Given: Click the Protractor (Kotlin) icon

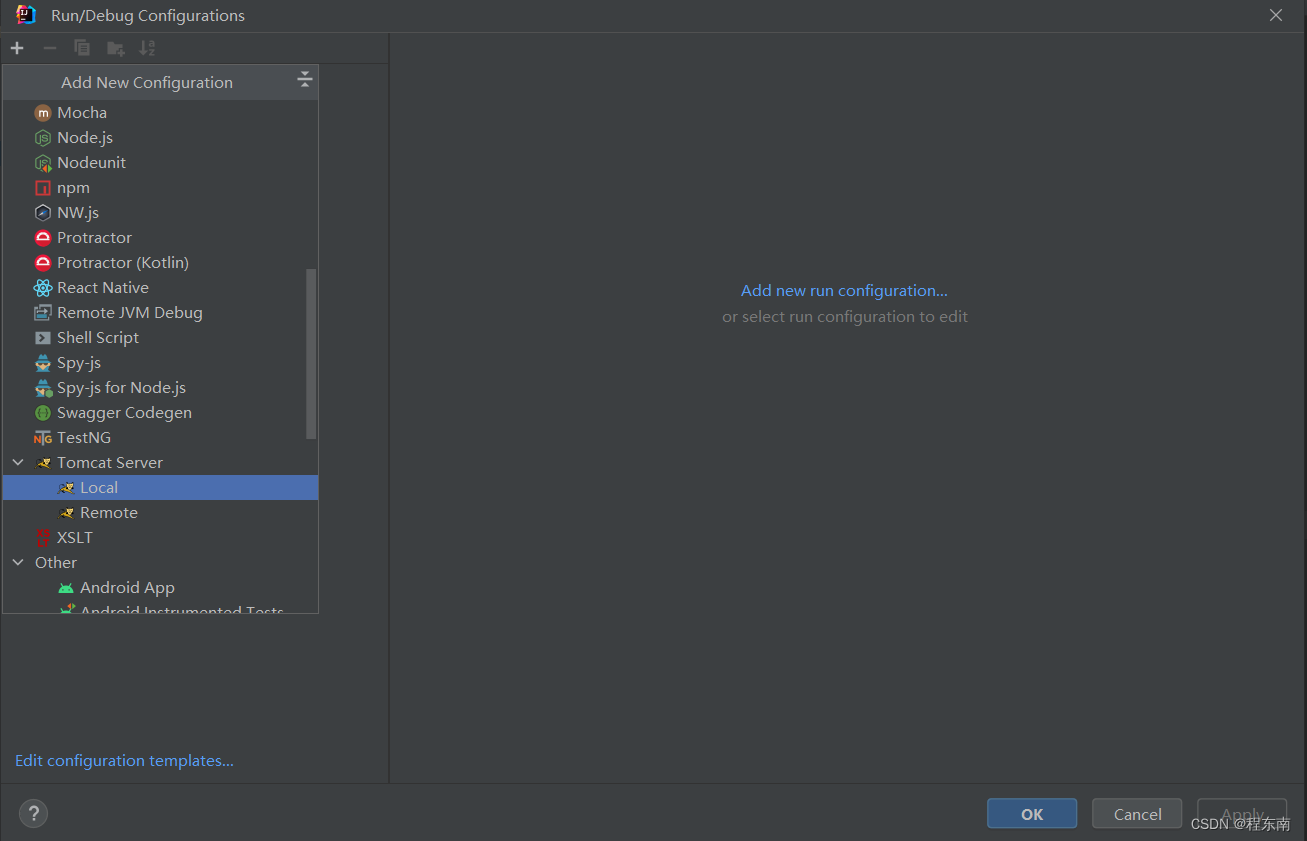Looking at the screenshot, I should 42,263.
